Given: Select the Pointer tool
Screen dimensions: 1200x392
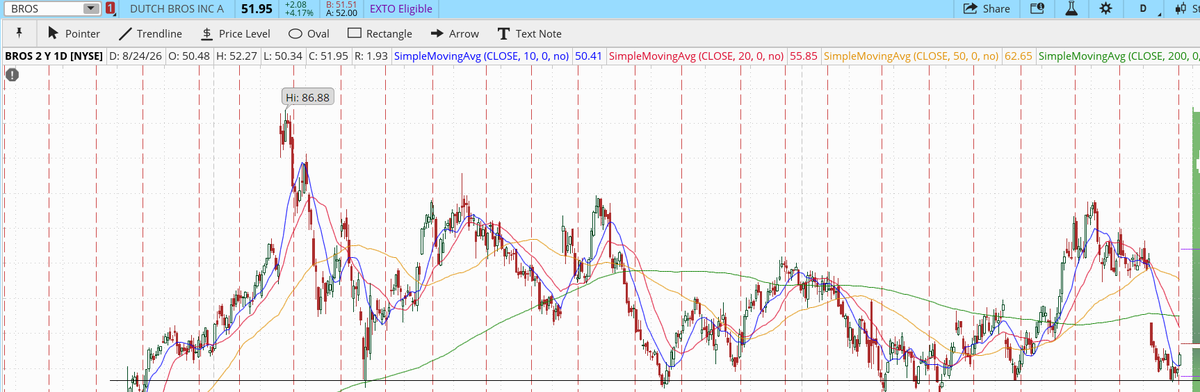Looking at the screenshot, I should coord(74,33).
